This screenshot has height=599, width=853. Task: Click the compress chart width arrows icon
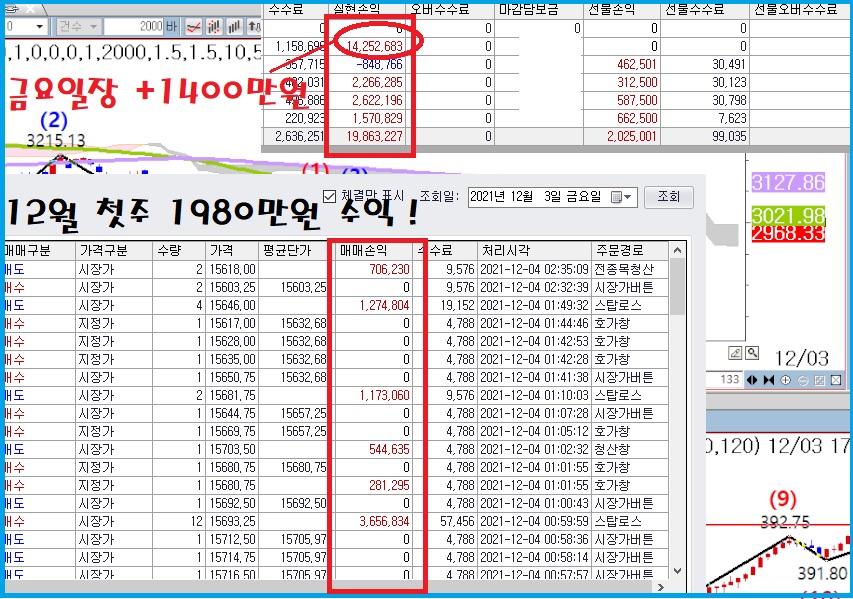pos(768,380)
